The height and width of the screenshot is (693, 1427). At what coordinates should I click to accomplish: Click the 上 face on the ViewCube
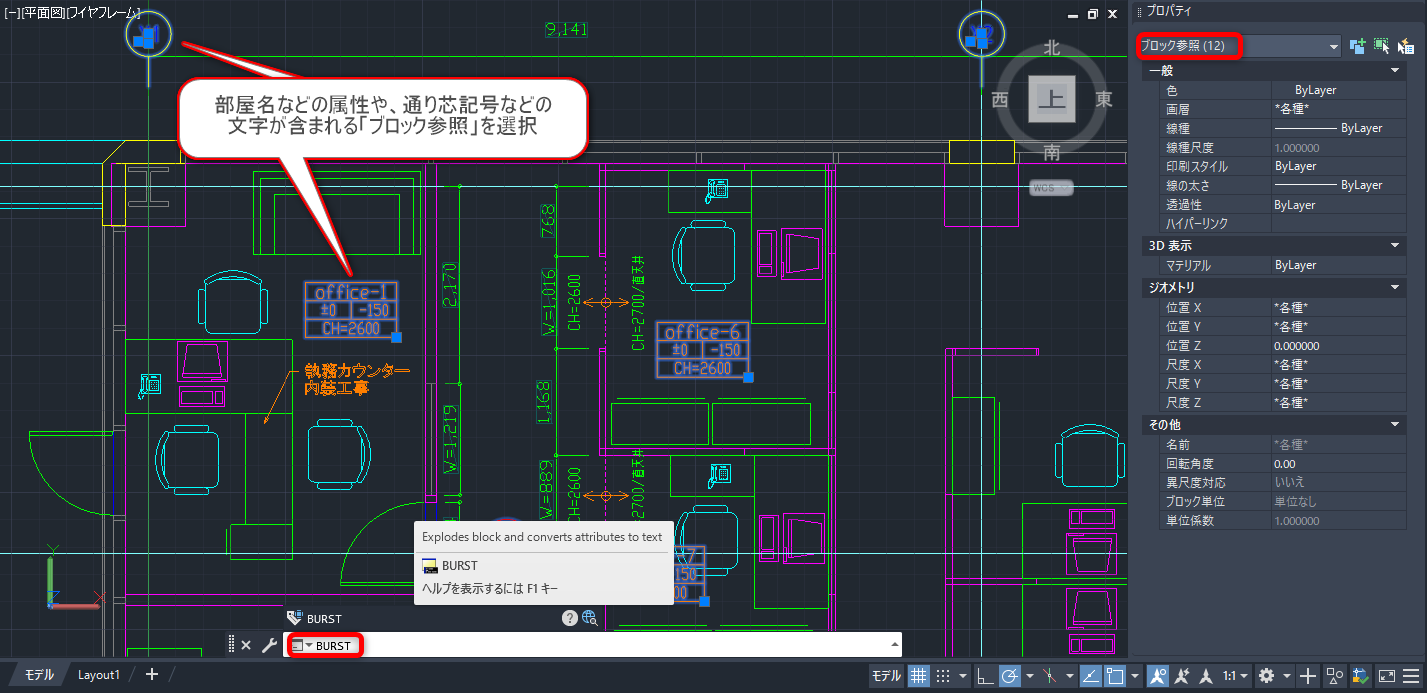pyautogui.click(x=1051, y=98)
